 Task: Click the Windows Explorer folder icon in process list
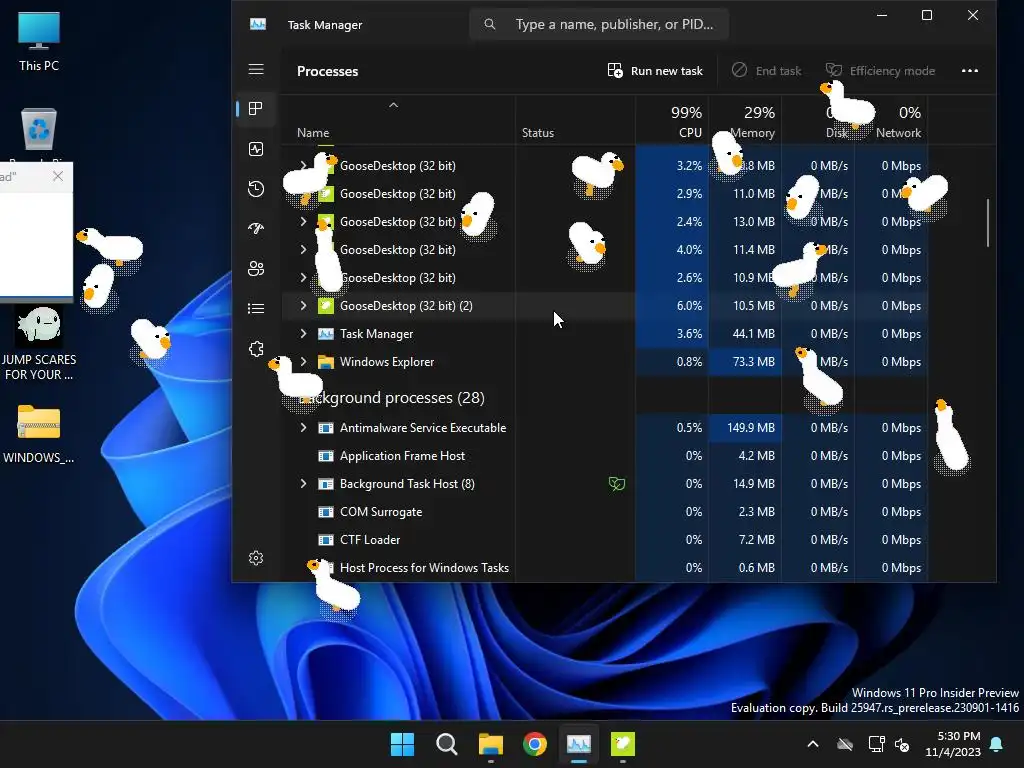325,362
